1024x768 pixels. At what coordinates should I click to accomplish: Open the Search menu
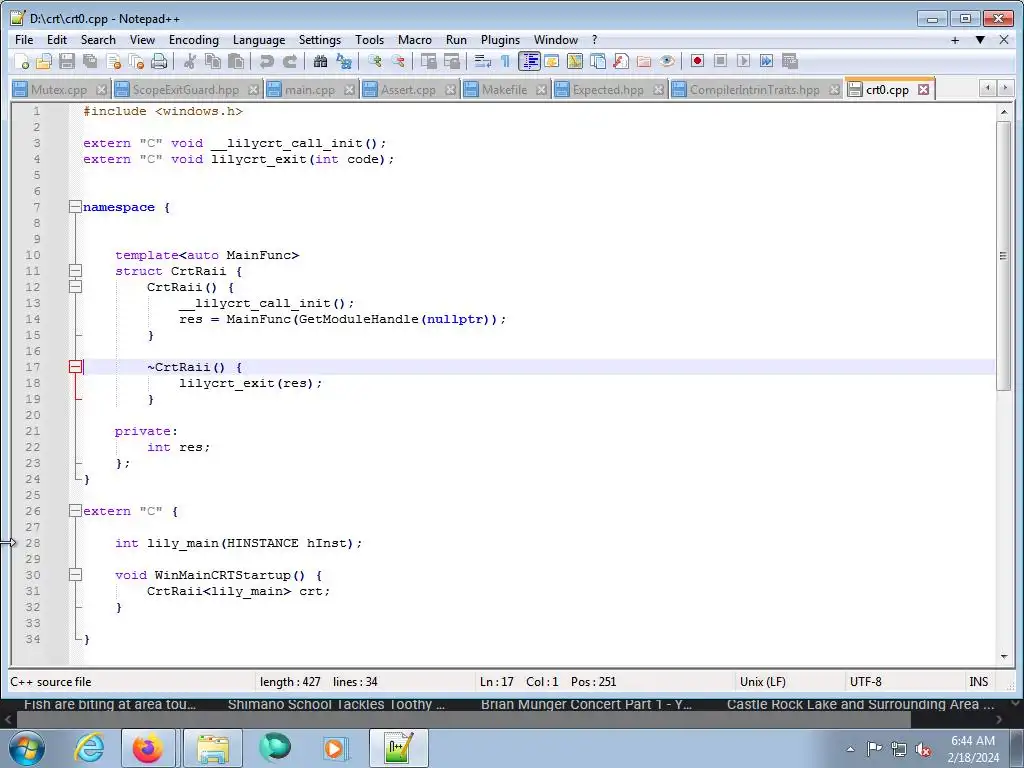(x=98, y=40)
